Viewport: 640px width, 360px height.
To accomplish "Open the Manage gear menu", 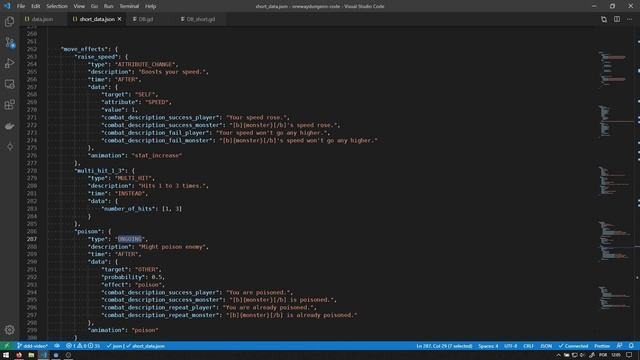I will (x=9, y=329).
